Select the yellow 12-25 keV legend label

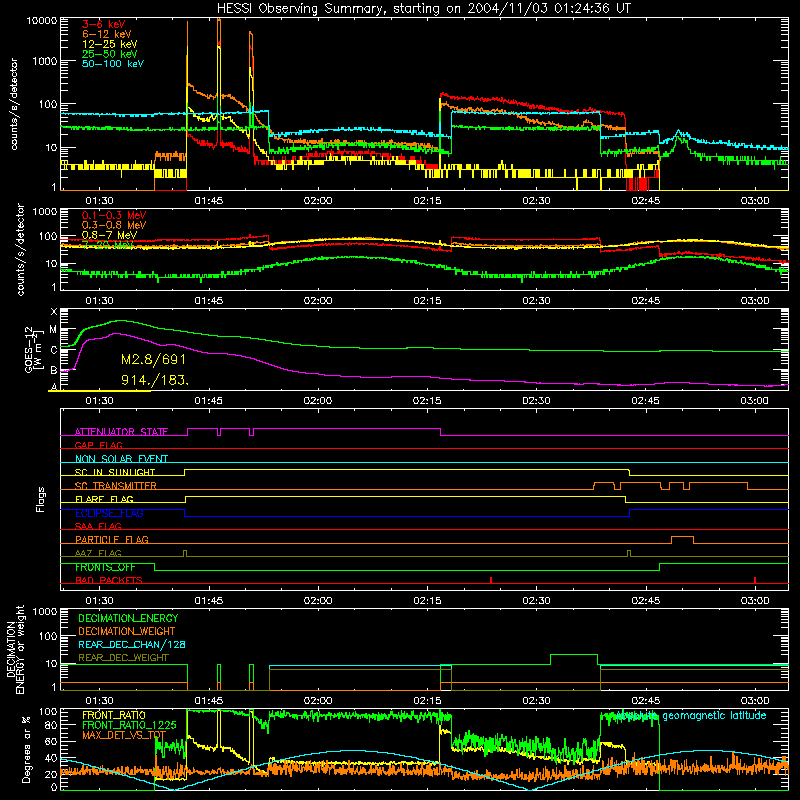[x=110, y=44]
